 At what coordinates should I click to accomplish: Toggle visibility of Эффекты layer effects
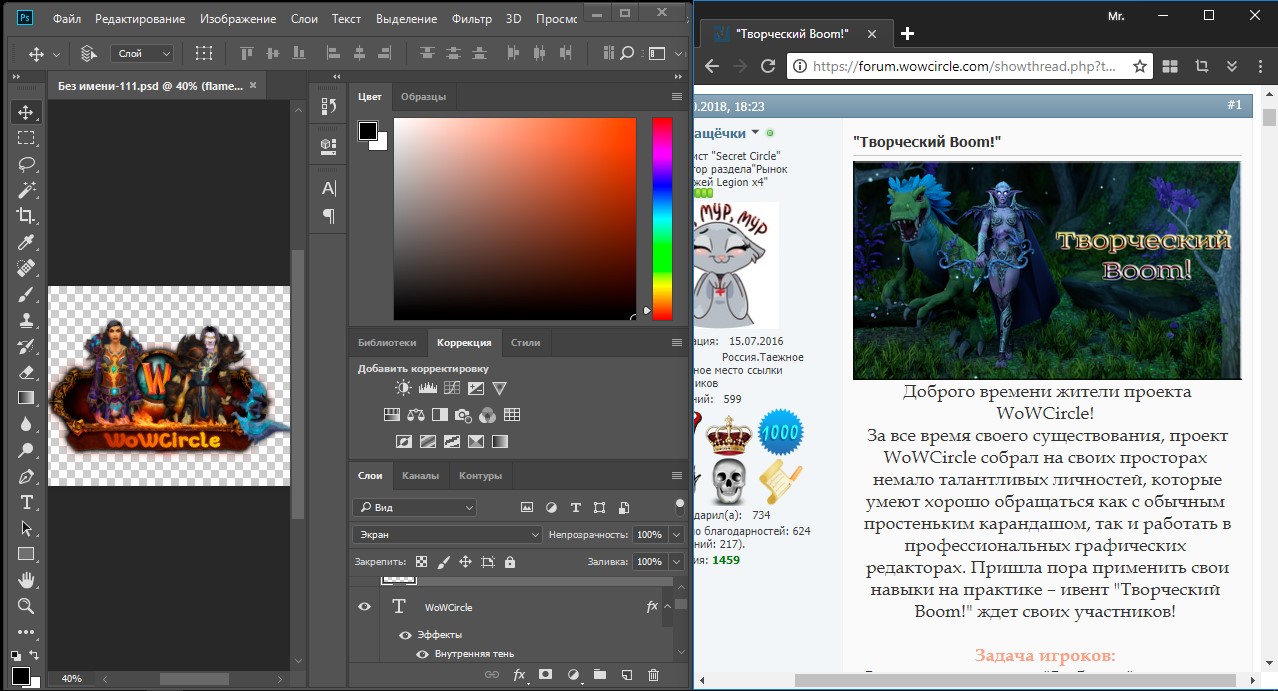click(405, 635)
